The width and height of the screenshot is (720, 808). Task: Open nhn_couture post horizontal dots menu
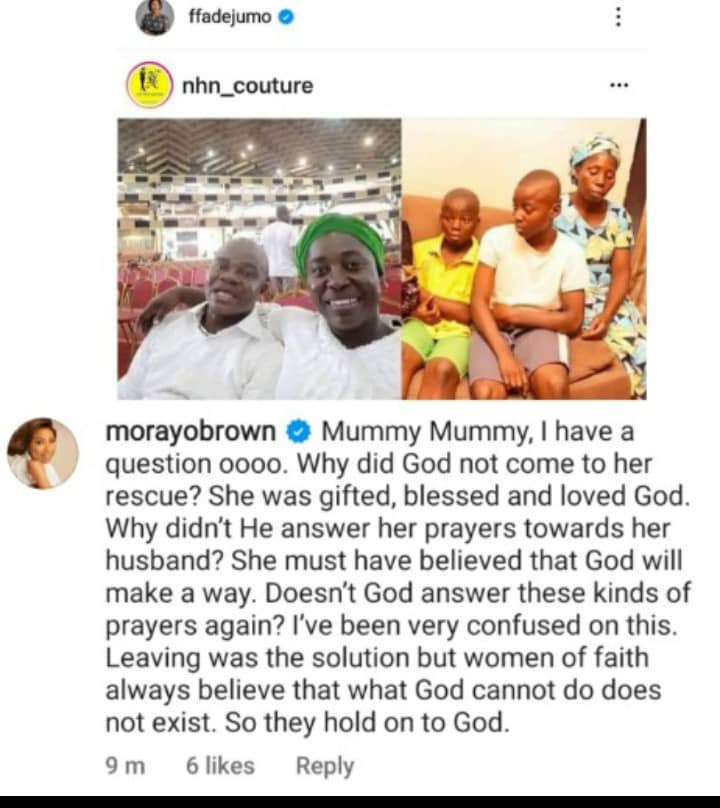pyautogui.click(x=618, y=85)
